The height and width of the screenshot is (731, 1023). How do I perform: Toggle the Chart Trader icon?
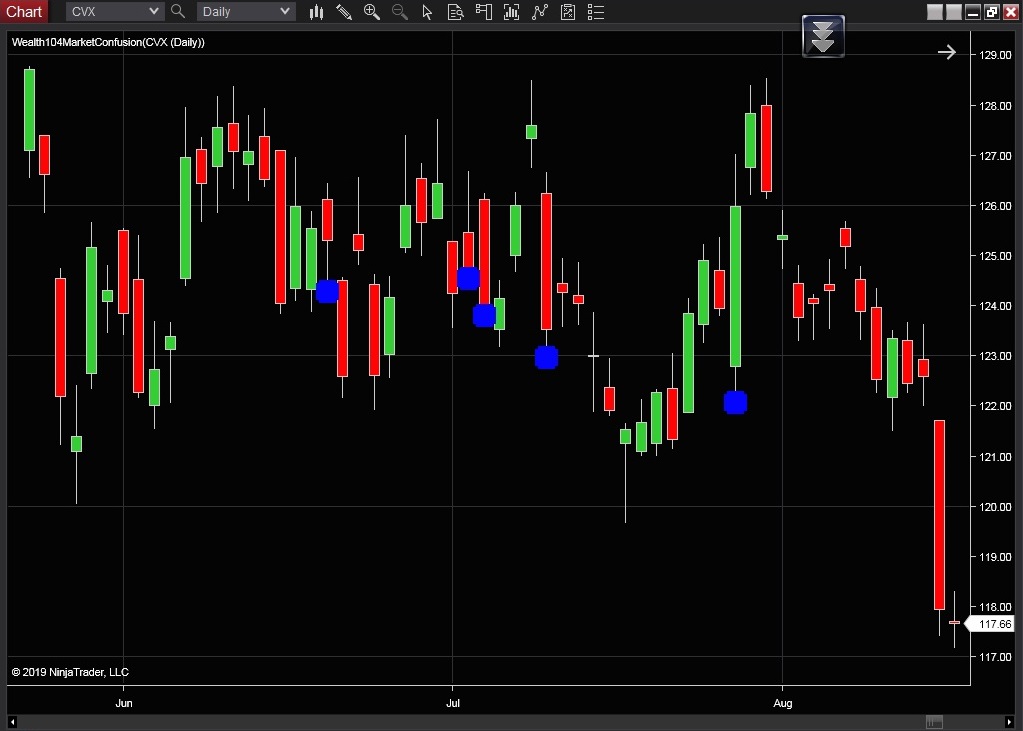(484, 12)
